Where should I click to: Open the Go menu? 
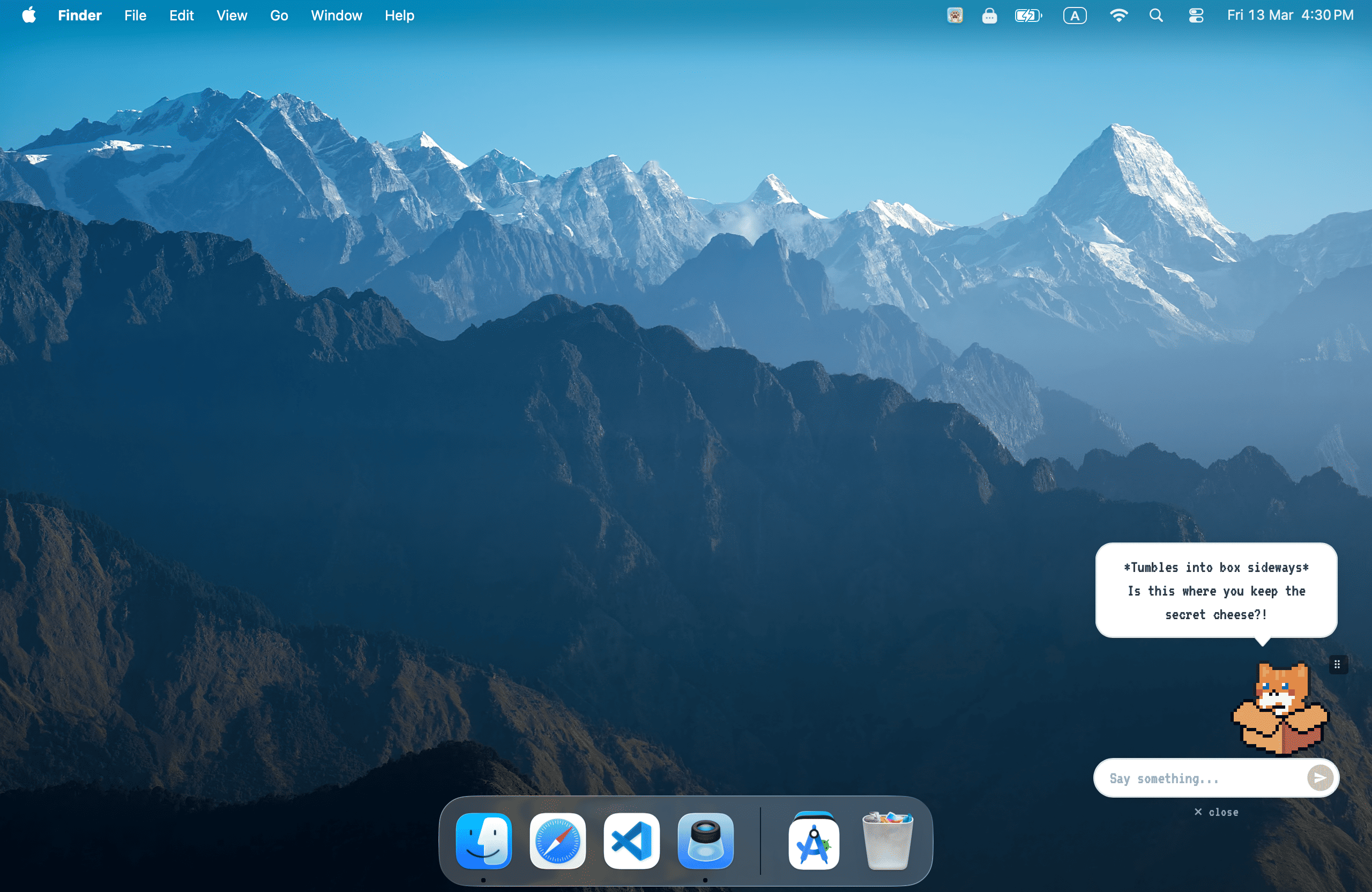coord(279,16)
